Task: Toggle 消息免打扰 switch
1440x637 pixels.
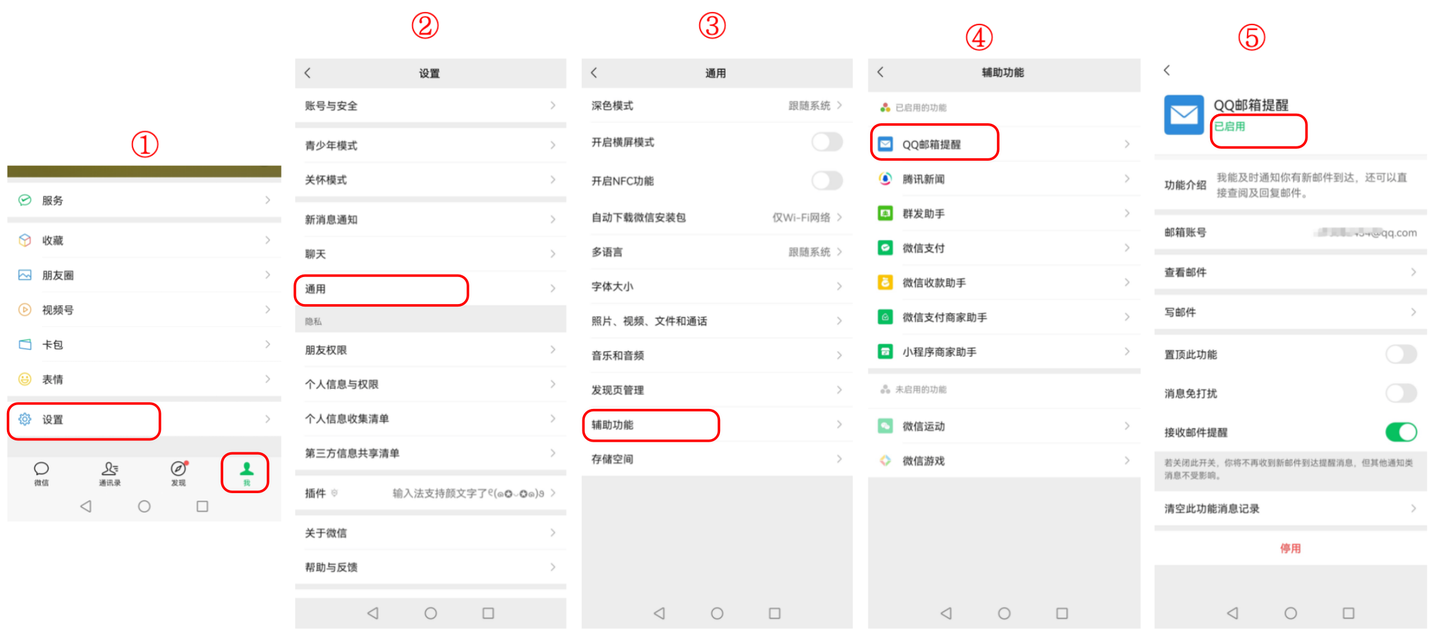Action: tap(1401, 393)
